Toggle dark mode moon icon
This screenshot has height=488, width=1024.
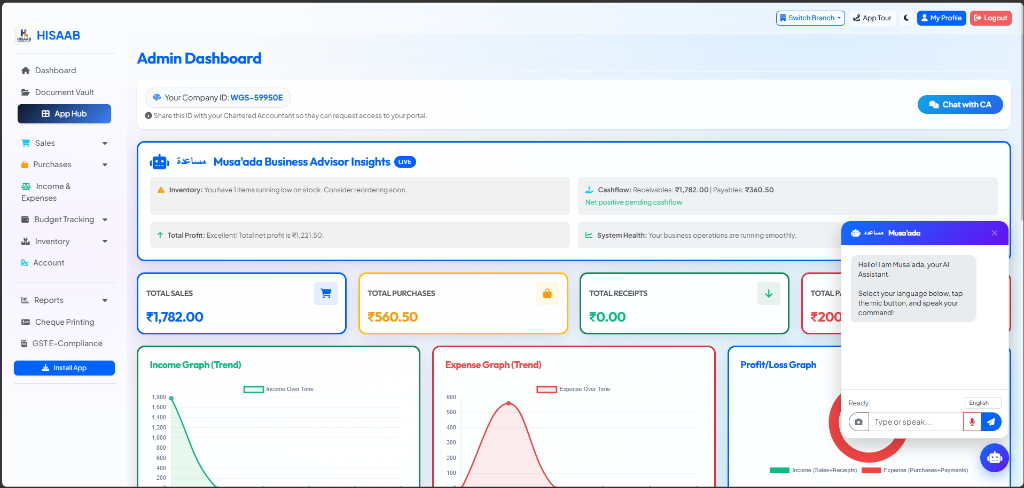pyautogui.click(x=906, y=18)
